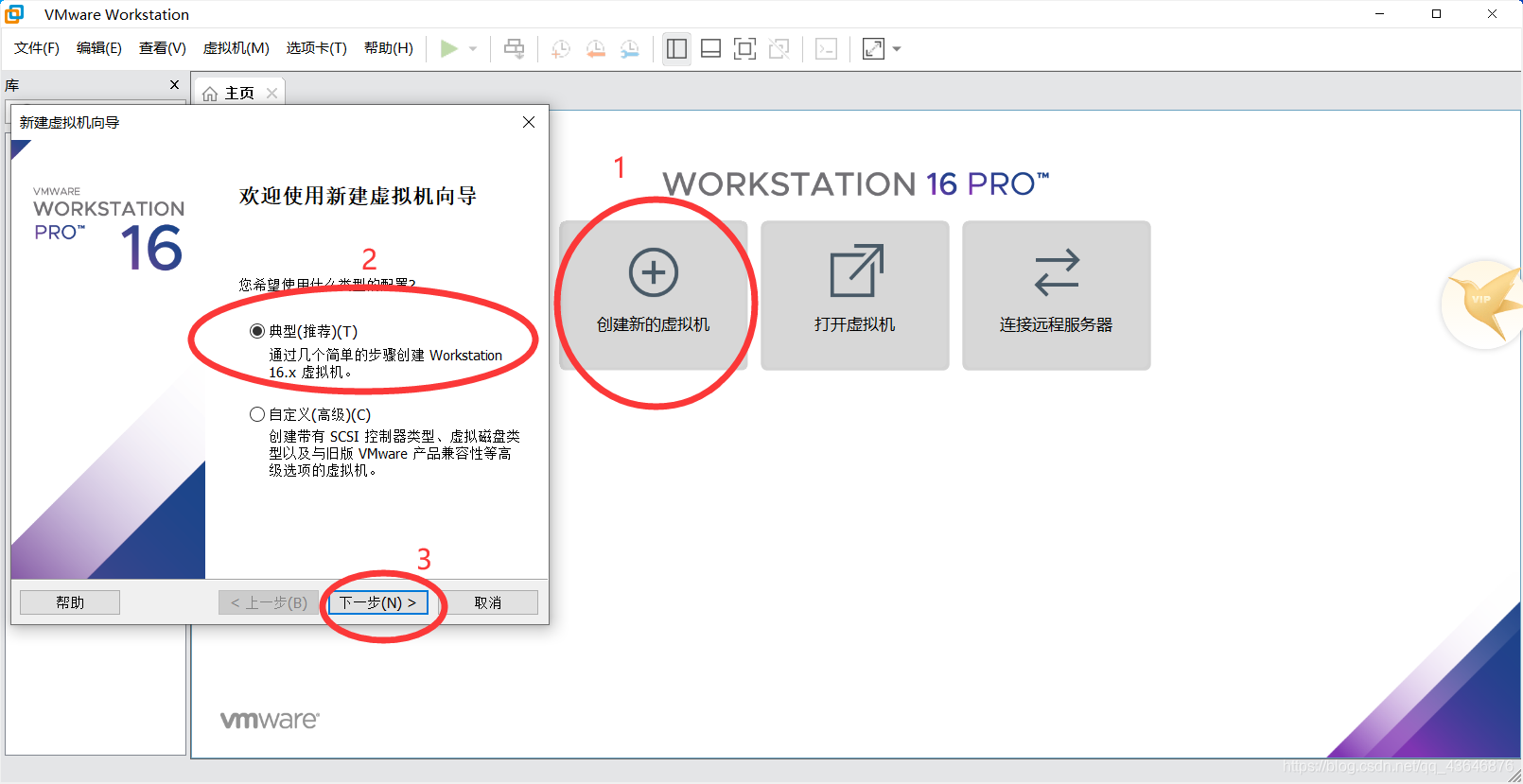Screen dimensions: 1523x784
Task: Click the Revert to Snapshot icon
Action: pos(595,49)
